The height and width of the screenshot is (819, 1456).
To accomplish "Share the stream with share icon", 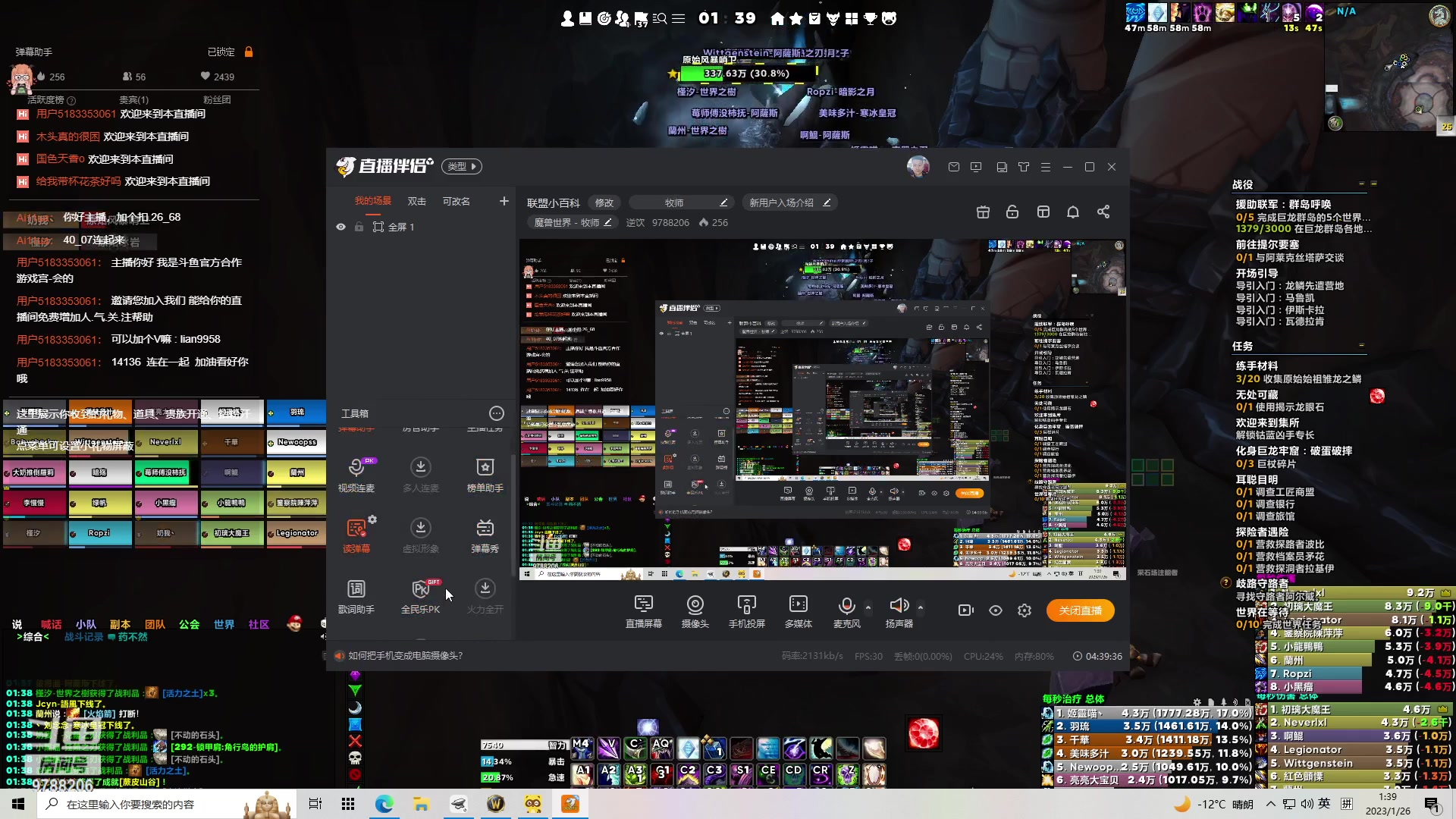I will click(1103, 212).
